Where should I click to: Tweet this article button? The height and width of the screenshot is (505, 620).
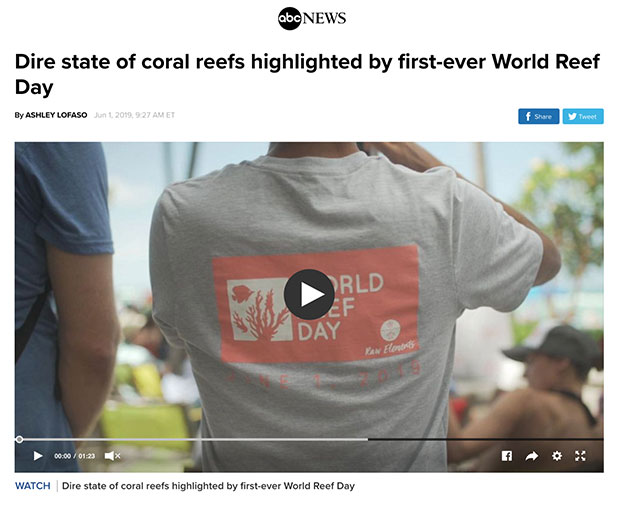(583, 116)
